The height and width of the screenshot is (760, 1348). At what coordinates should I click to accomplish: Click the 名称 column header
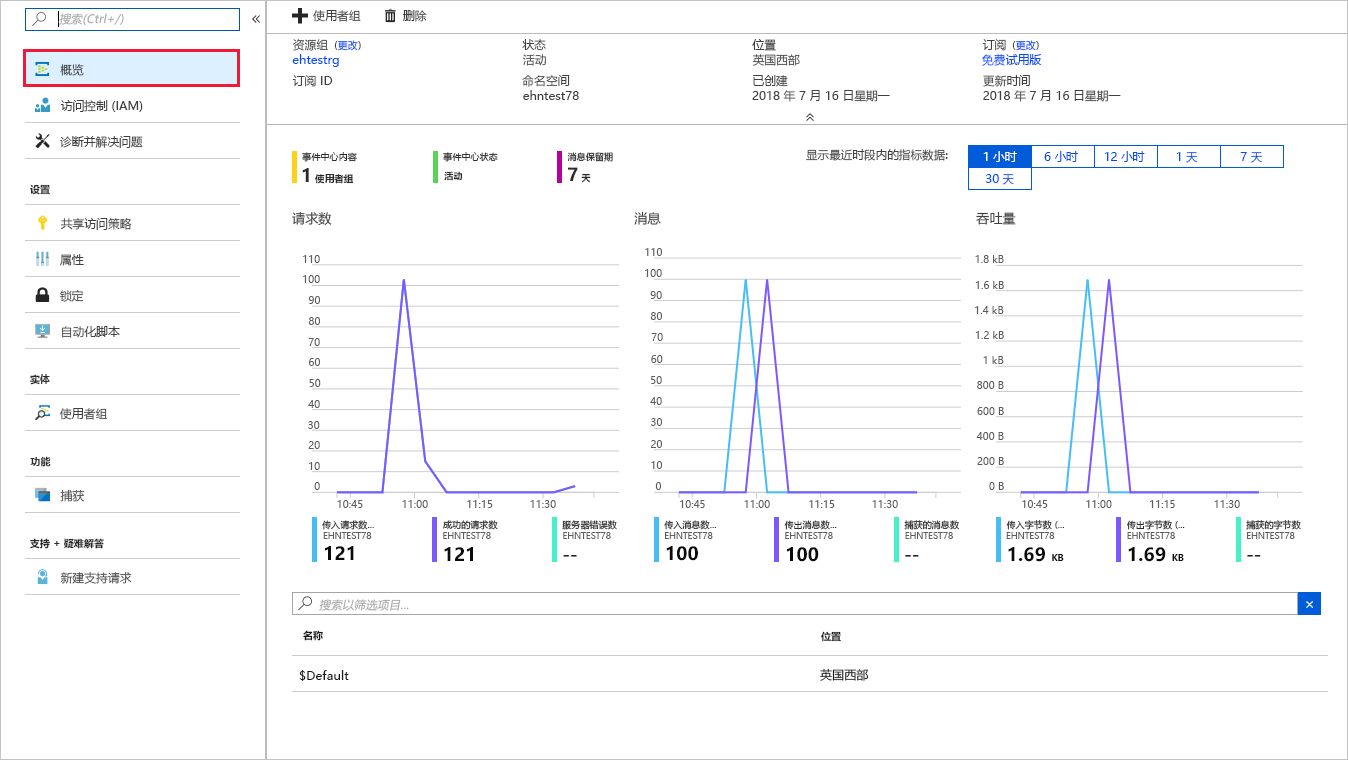313,636
